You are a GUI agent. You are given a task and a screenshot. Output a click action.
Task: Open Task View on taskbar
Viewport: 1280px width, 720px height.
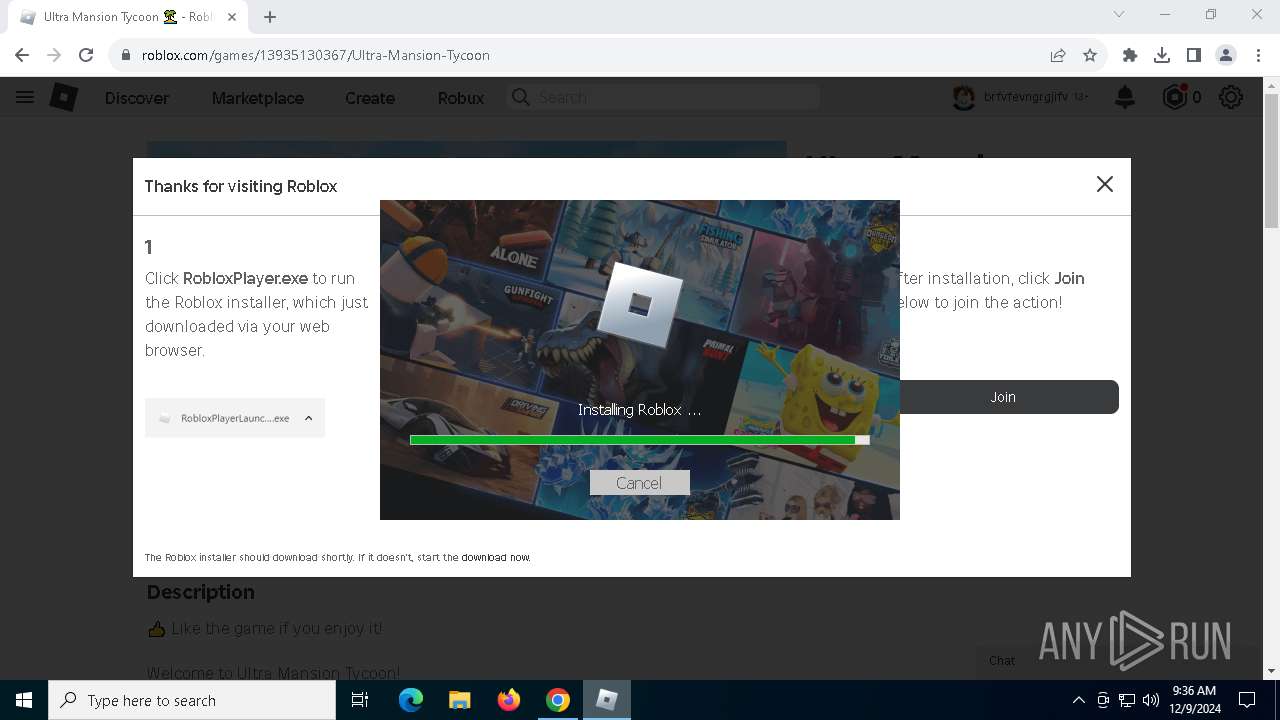(360, 700)
